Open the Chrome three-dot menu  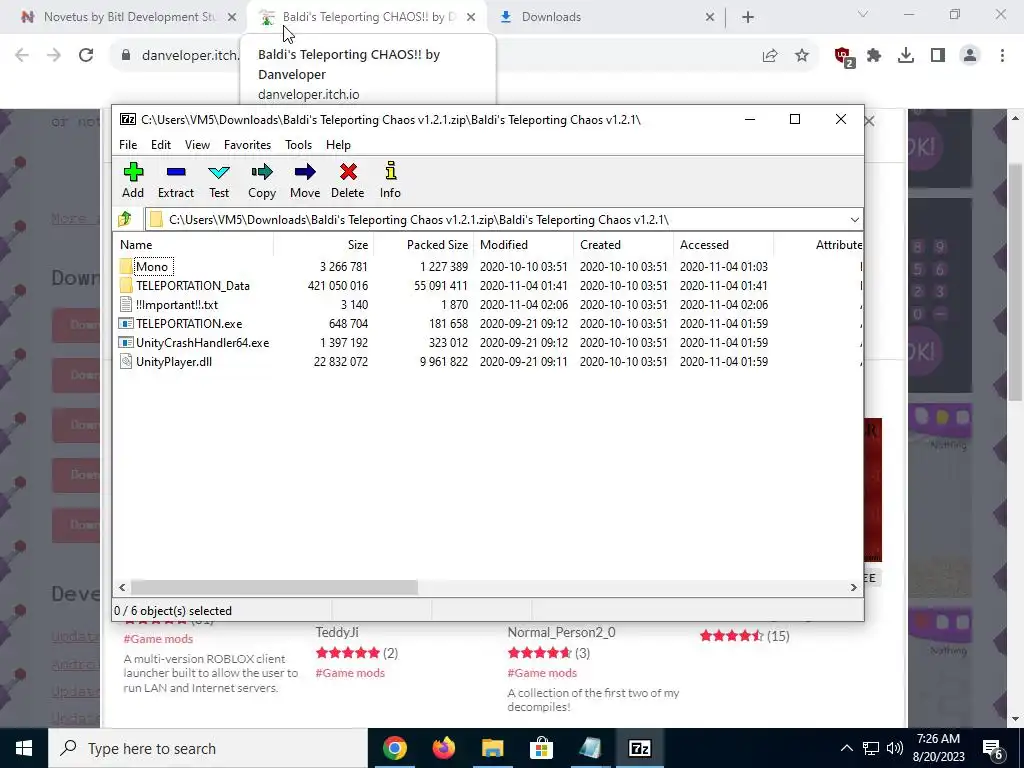[x=1002, y=56]
